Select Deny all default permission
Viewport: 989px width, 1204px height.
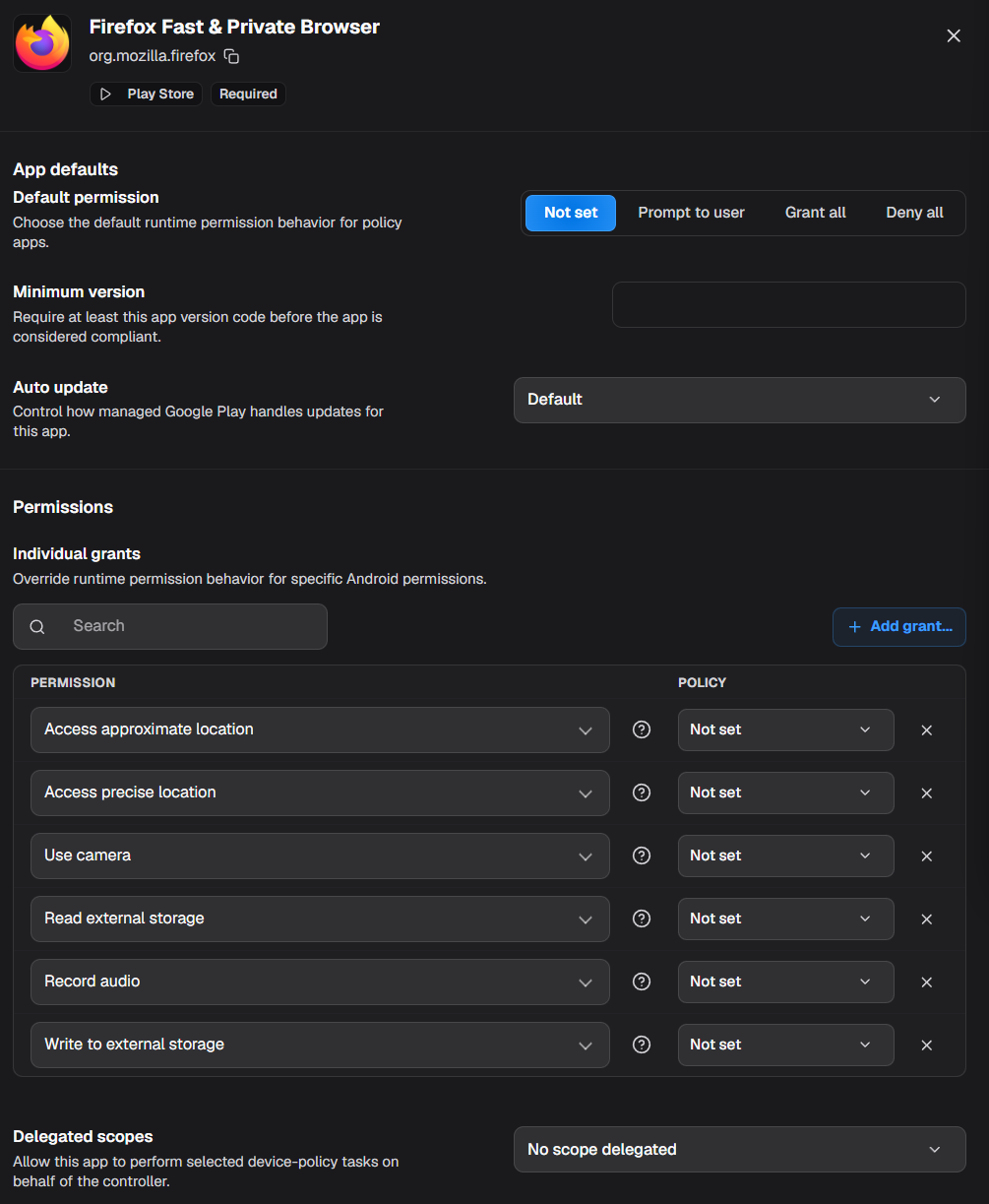(914, 213)
